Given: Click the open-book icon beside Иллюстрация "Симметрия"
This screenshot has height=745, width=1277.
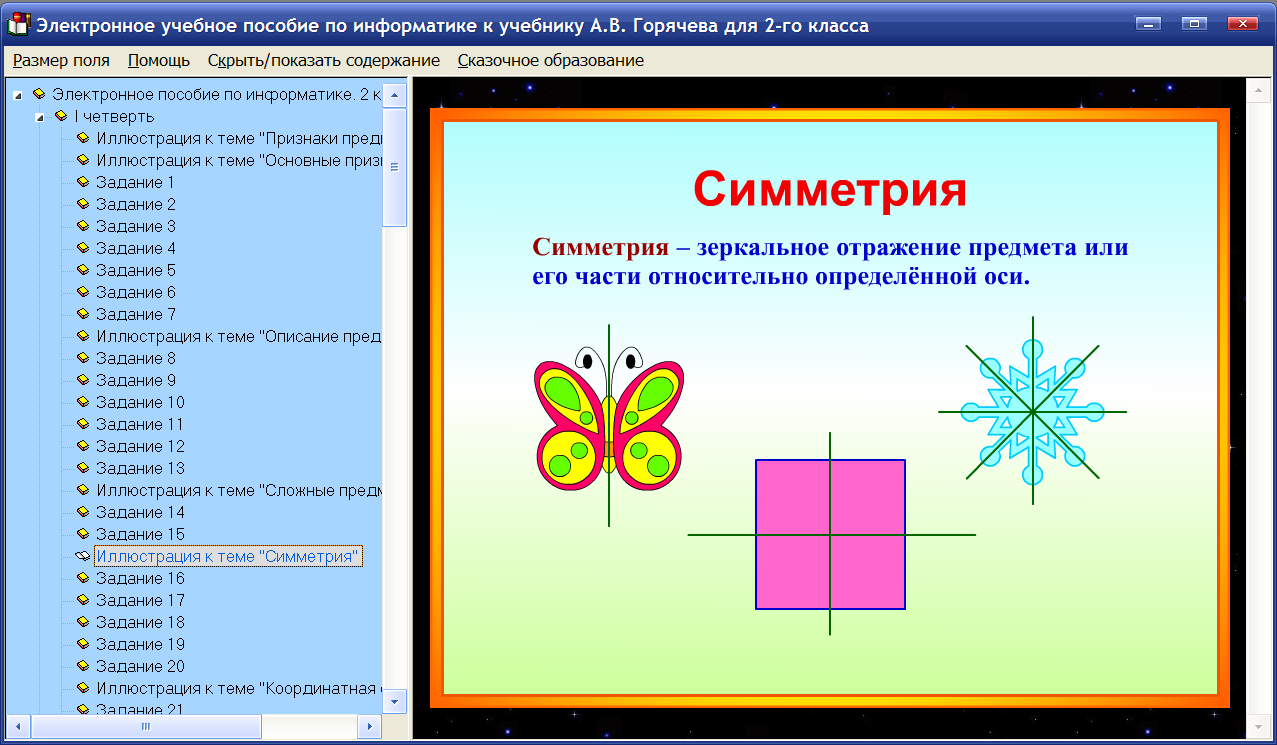Looking at the screenshot, I should [81, 556].
